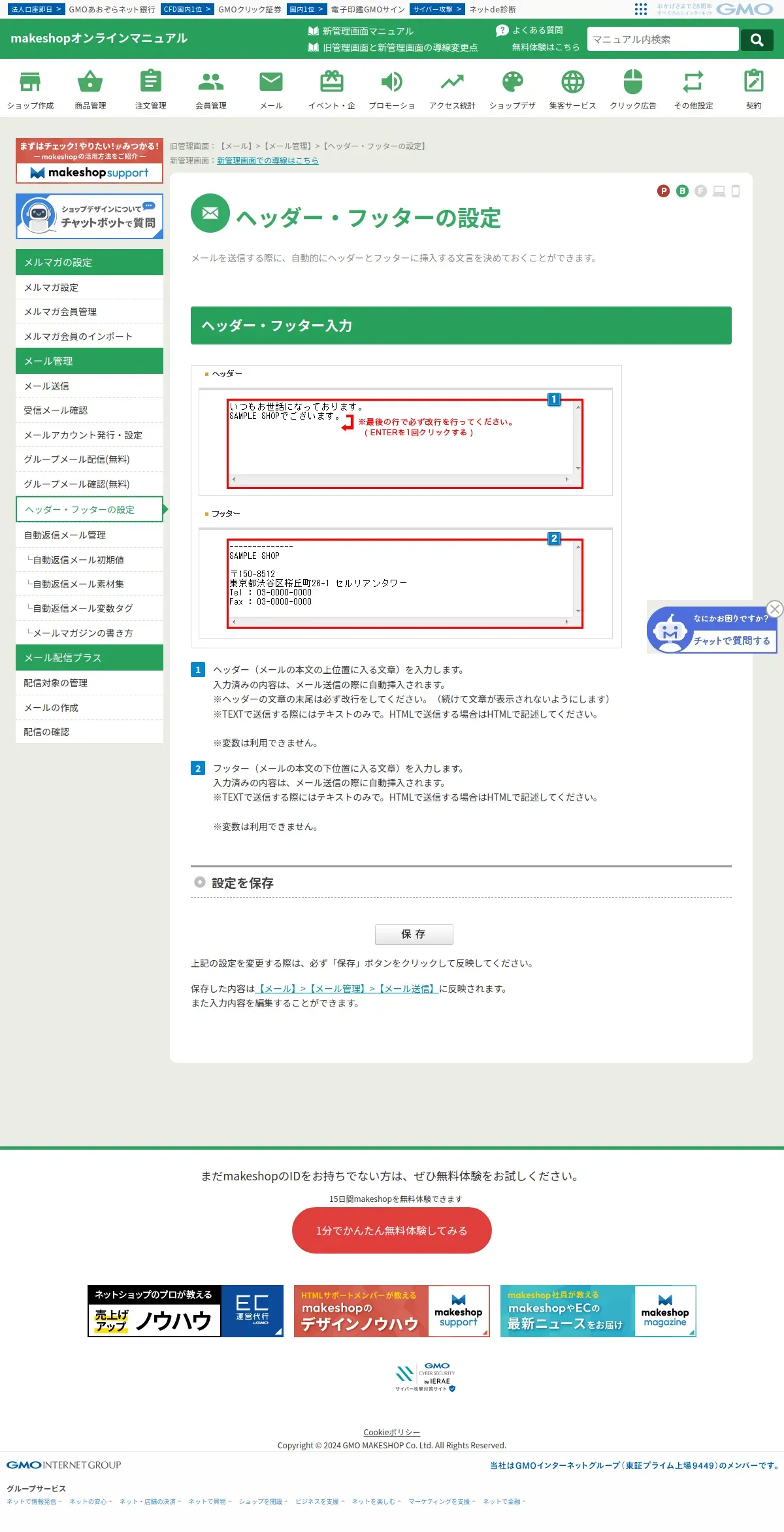This screenshot has height=1532, width=784.
Task: Click the search magnifier button
Action: (757, 40)
